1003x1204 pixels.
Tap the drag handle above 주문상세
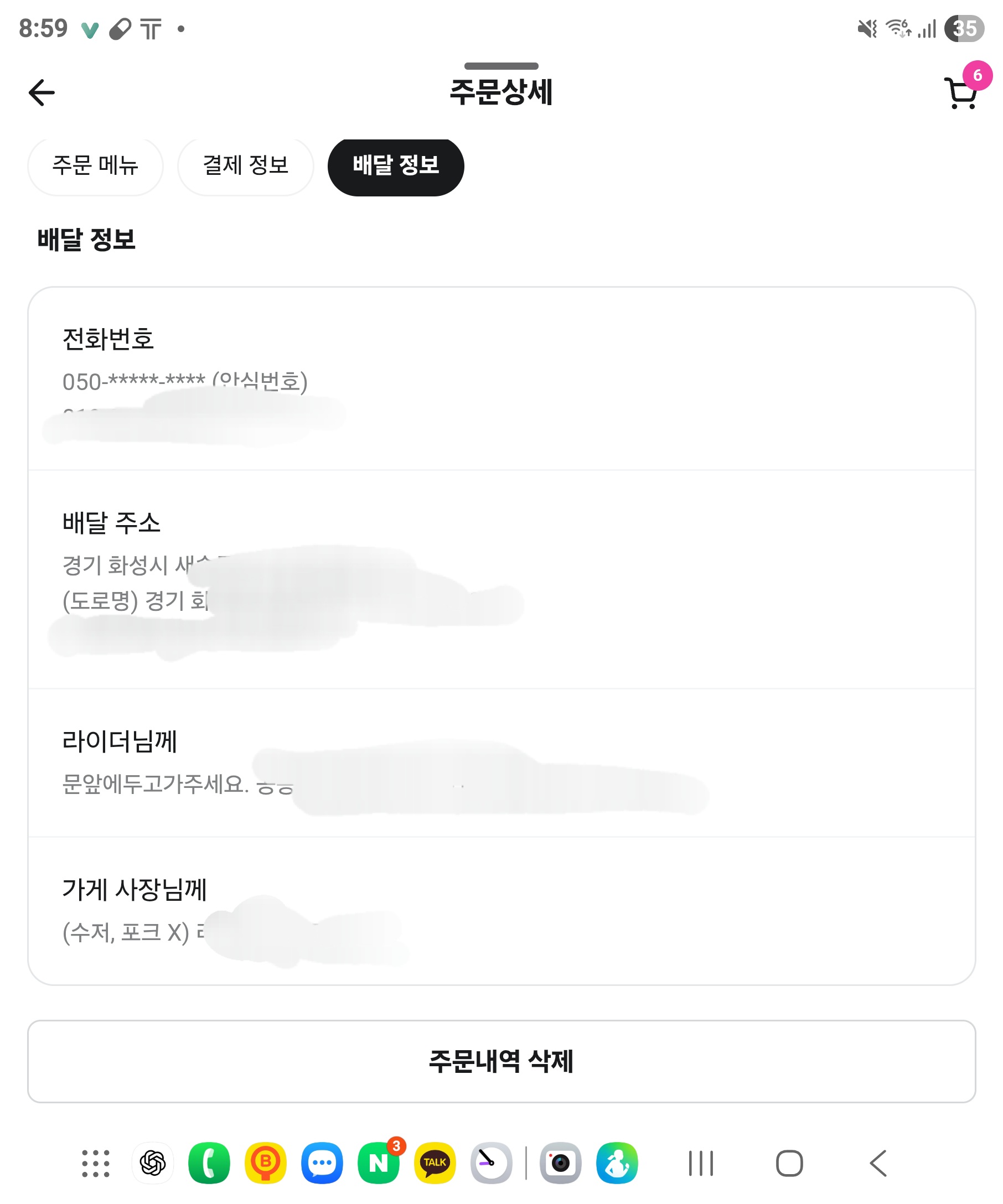click(x=501, y=66)
